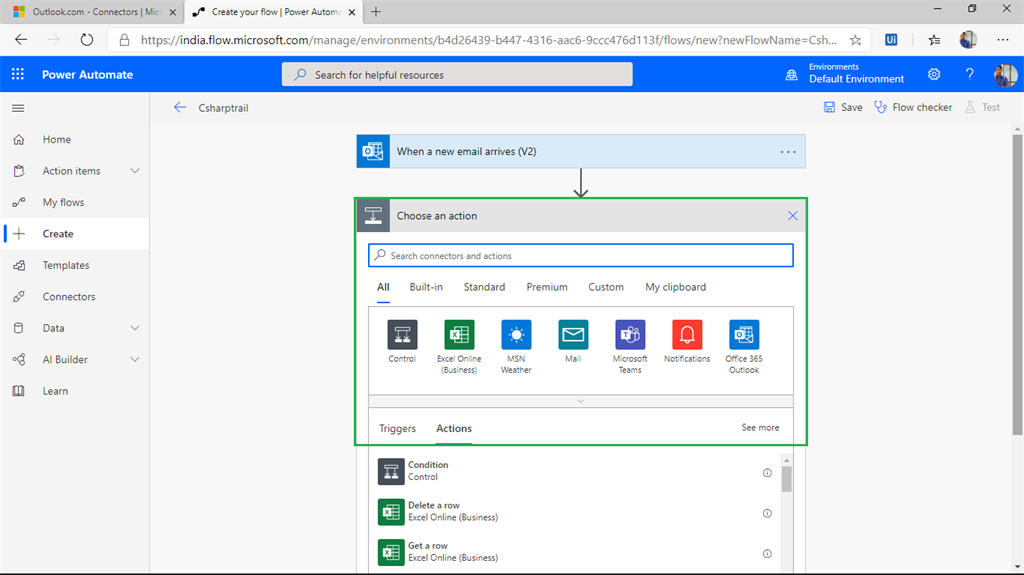The image size is (1024, 575).
Task: Switch to the Standard tab
Action: (x=484, y=287)
